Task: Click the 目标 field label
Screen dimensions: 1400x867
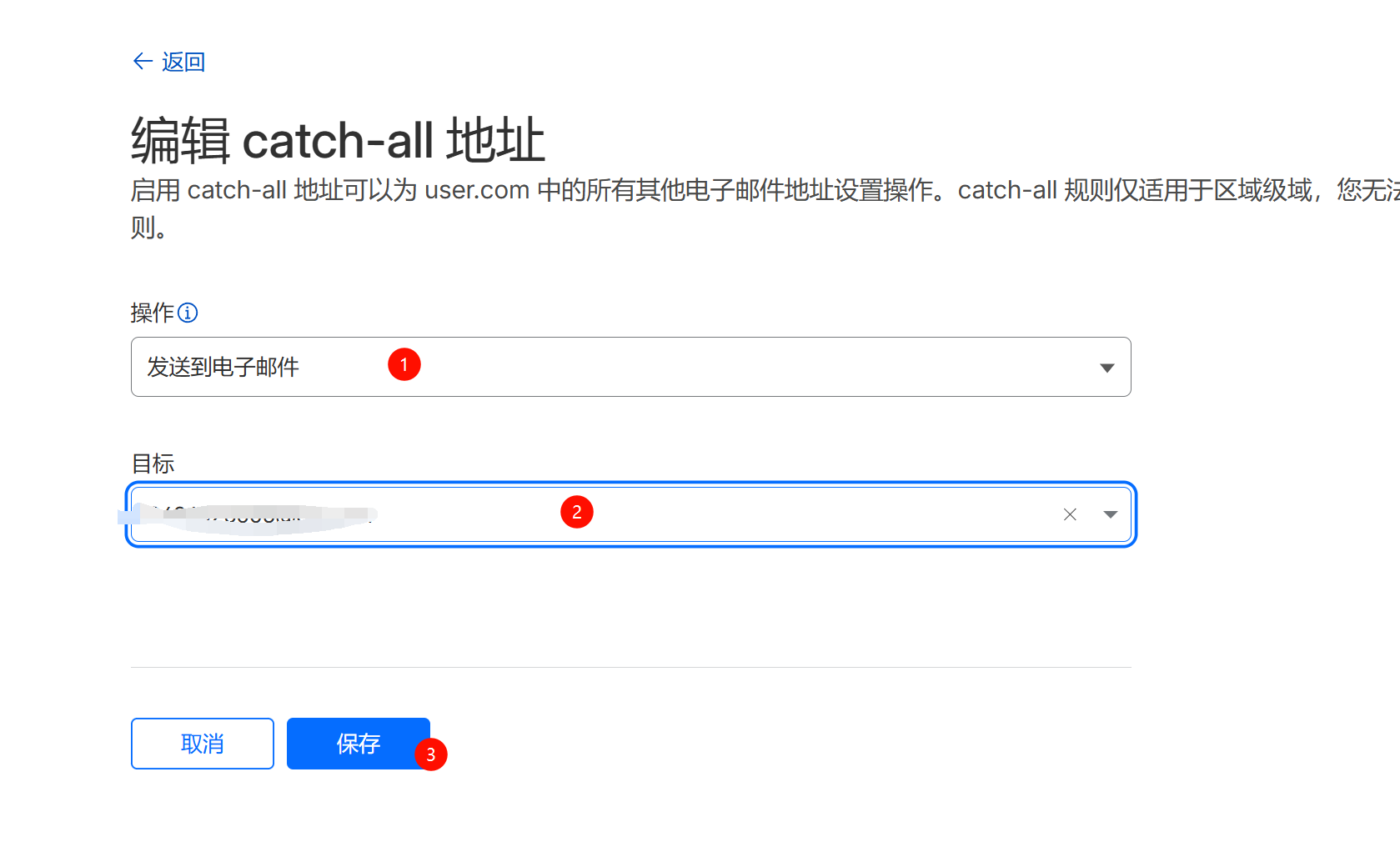Action: pos(153,464)
